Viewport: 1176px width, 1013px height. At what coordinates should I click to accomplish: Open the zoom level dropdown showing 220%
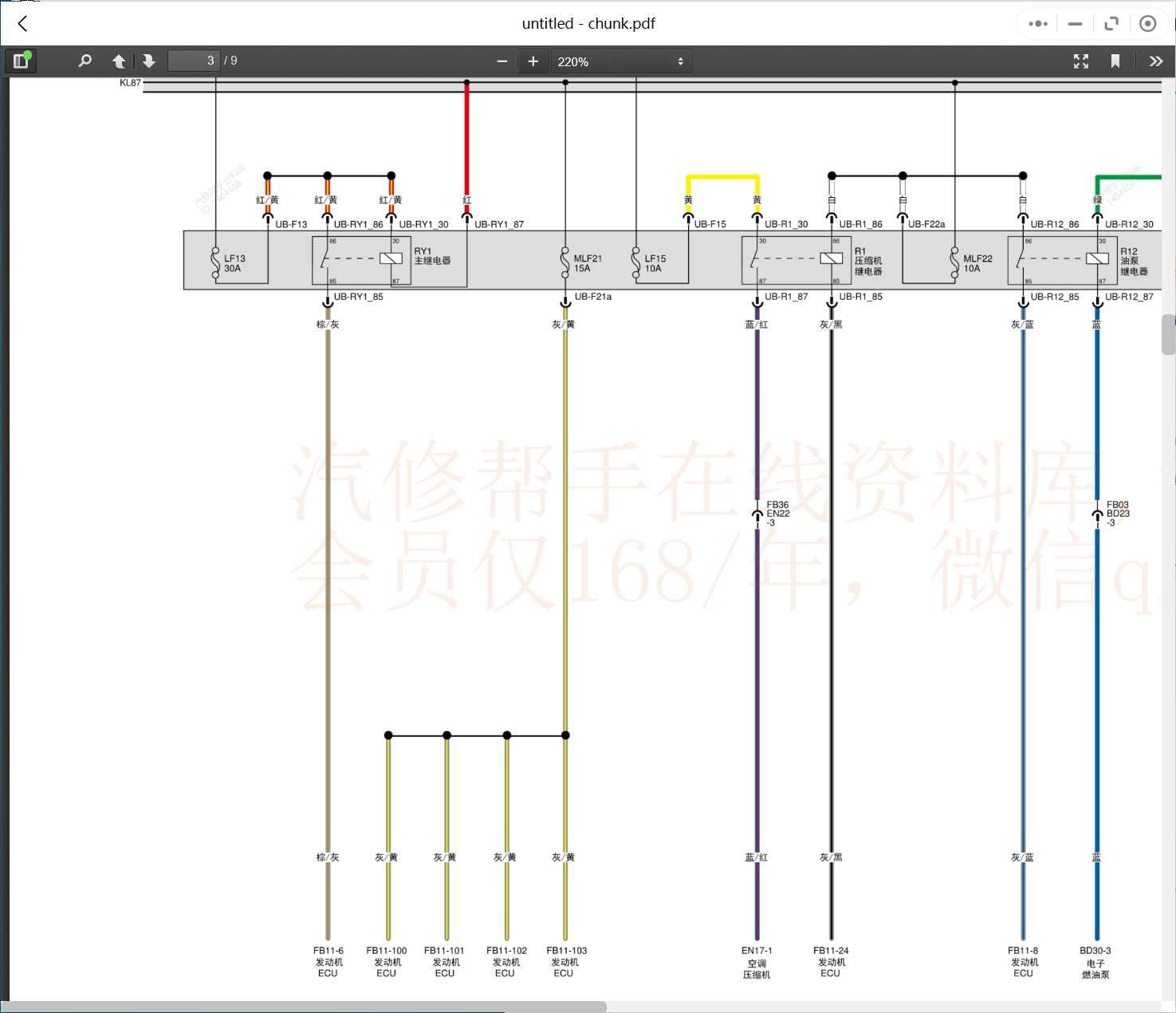[x=614, y=61]
